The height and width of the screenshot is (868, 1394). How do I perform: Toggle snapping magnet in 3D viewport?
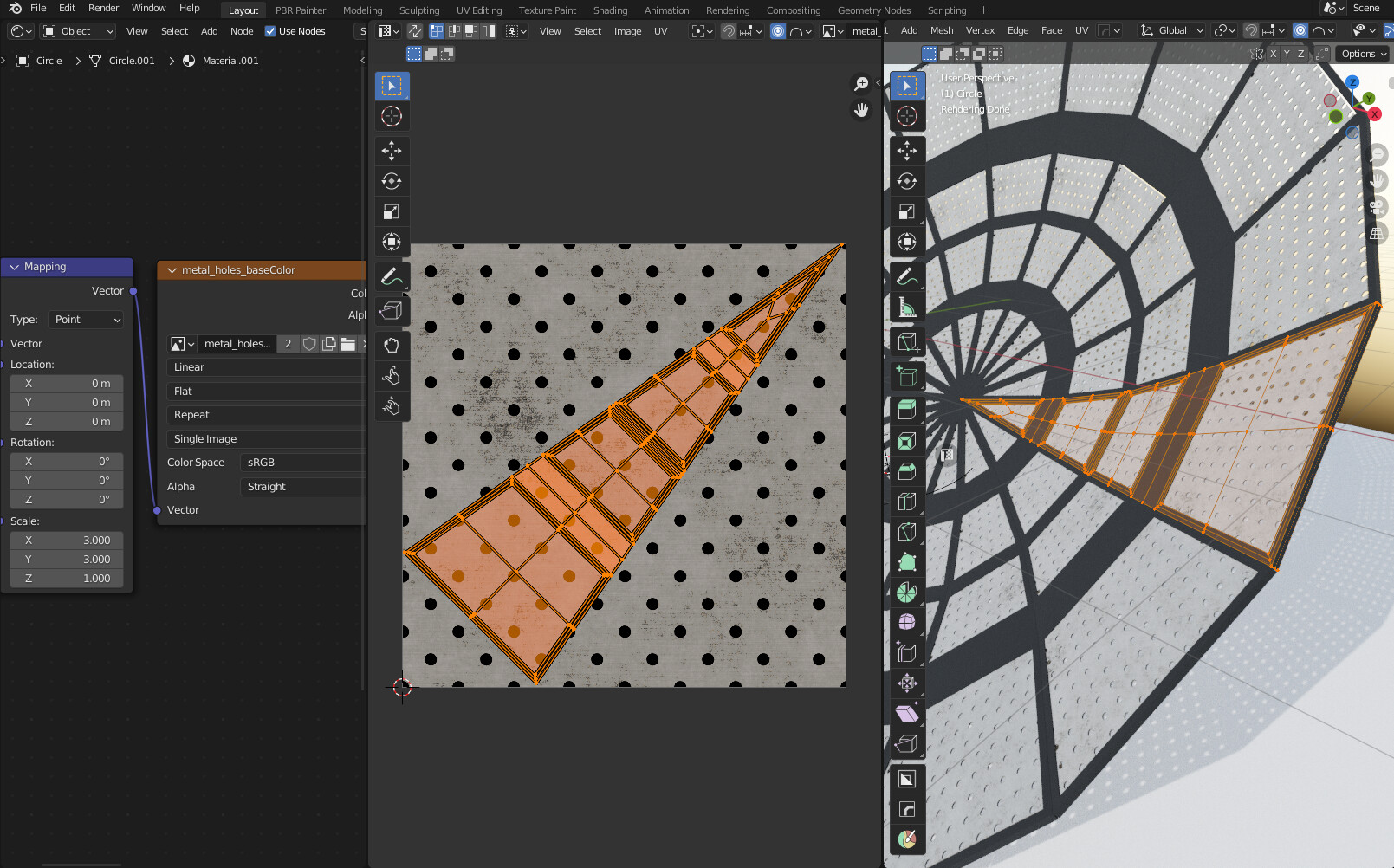pos(1251,30)
